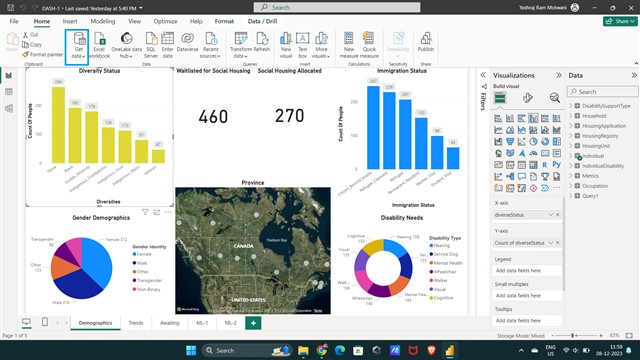Select the Python visual icon
640x360 pixels.
click(x=556, y=164)
